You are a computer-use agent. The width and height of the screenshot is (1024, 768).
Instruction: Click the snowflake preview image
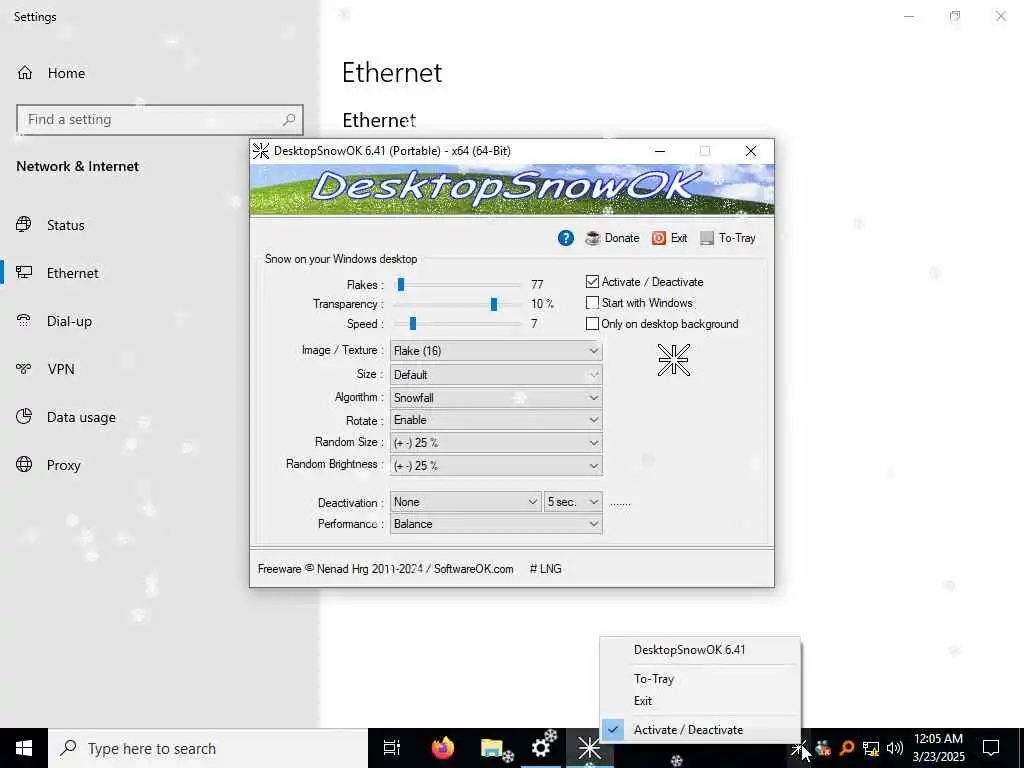pyautogui.click(x=673, y=360)
